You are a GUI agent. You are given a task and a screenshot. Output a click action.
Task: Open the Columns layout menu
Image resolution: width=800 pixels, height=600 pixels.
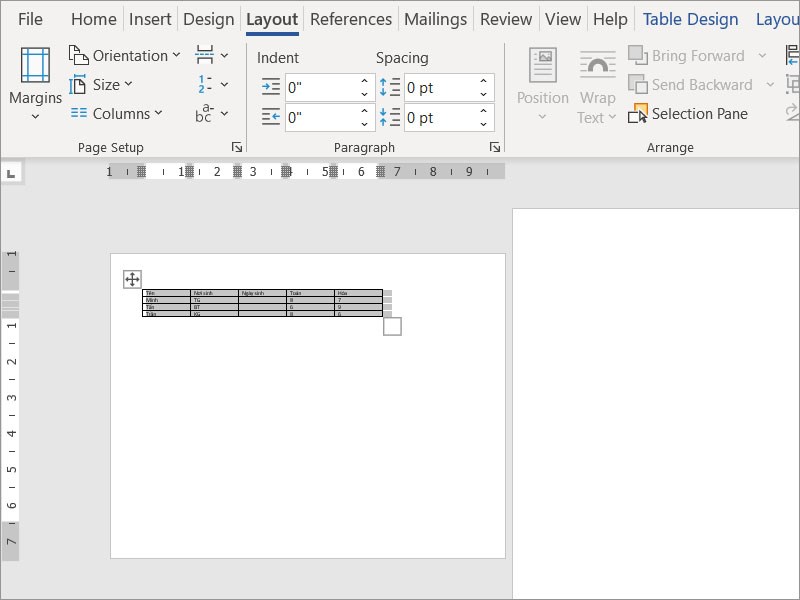coord(114,114)
